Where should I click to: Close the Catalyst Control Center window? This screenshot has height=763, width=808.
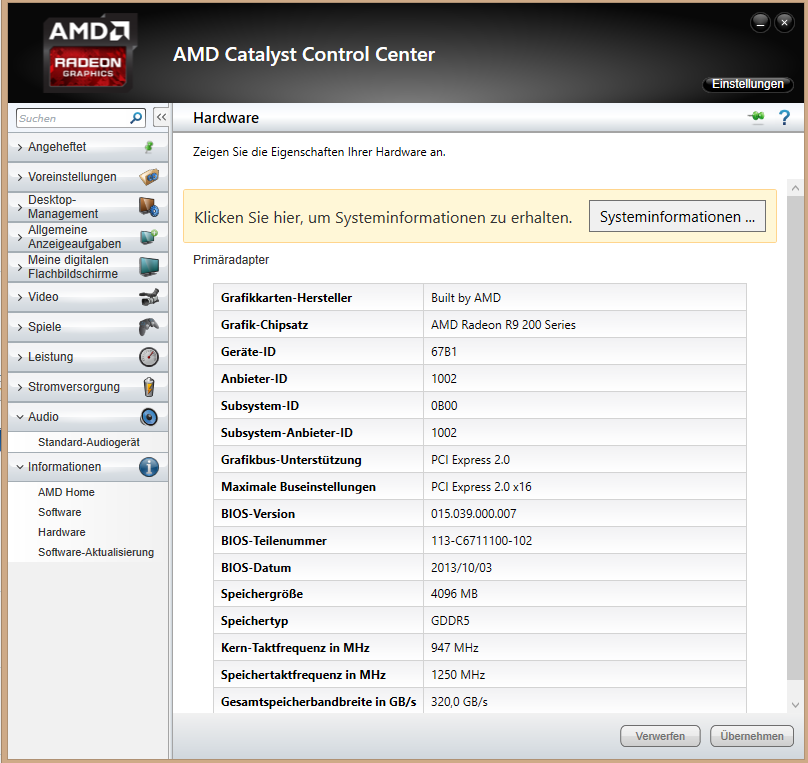coord(784,23)
